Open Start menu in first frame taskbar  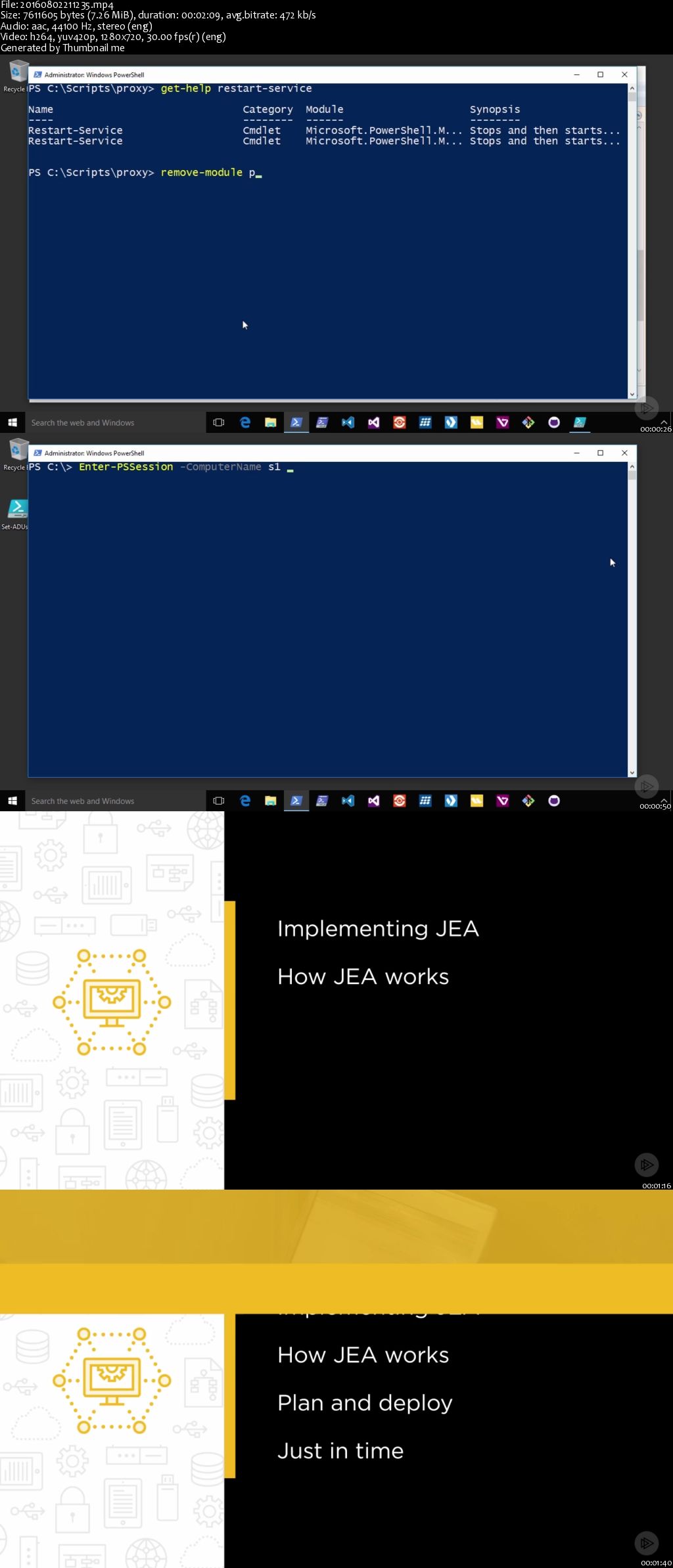tap(12, 422)
